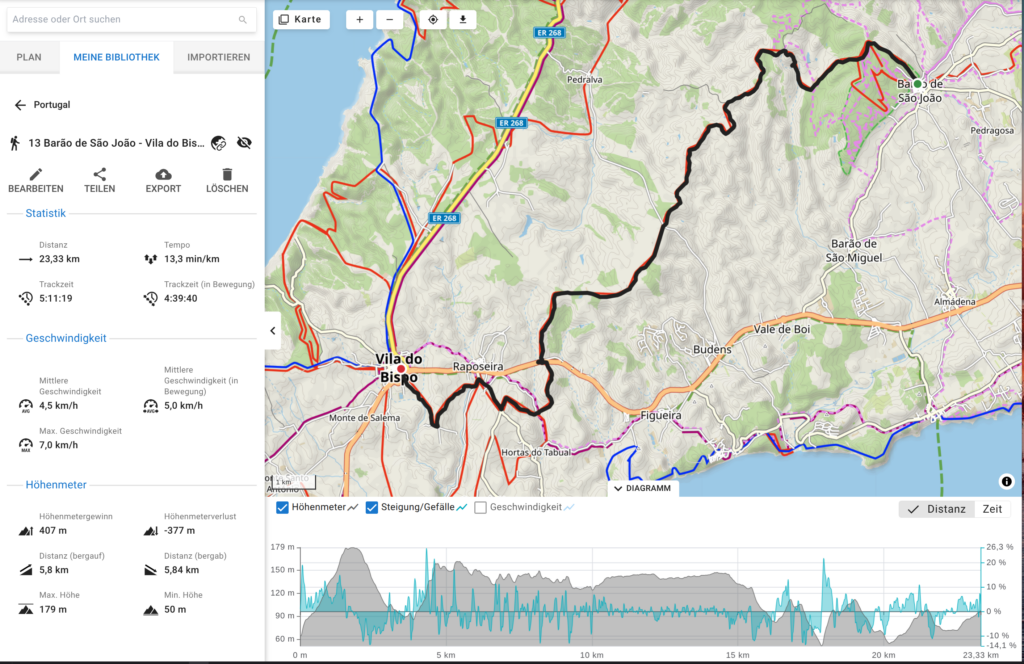Switch to the Plan tab
1024x664 pixels.
coord(29,57)
